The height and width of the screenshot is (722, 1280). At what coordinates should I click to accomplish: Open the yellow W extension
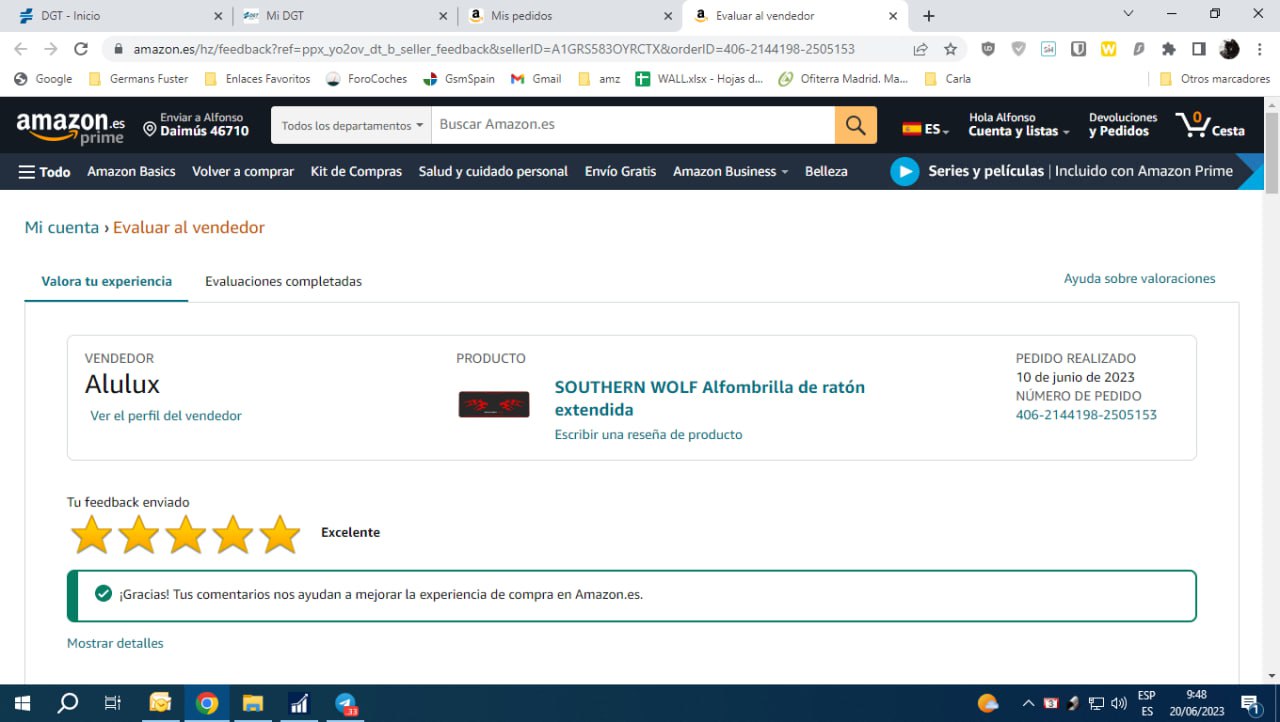1108,49
